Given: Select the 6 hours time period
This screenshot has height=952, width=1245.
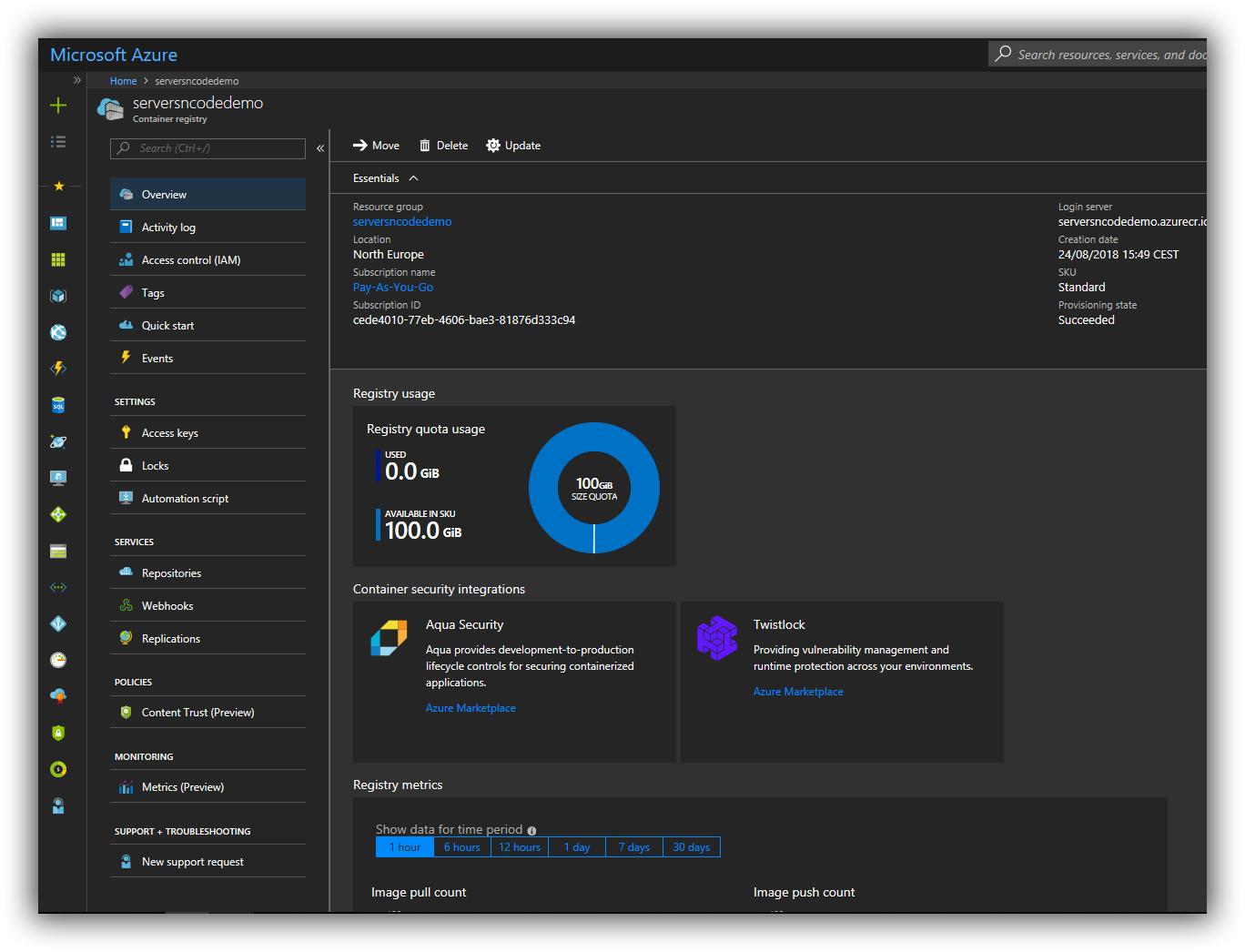Looking at the screenshot, I should point(462,847).
